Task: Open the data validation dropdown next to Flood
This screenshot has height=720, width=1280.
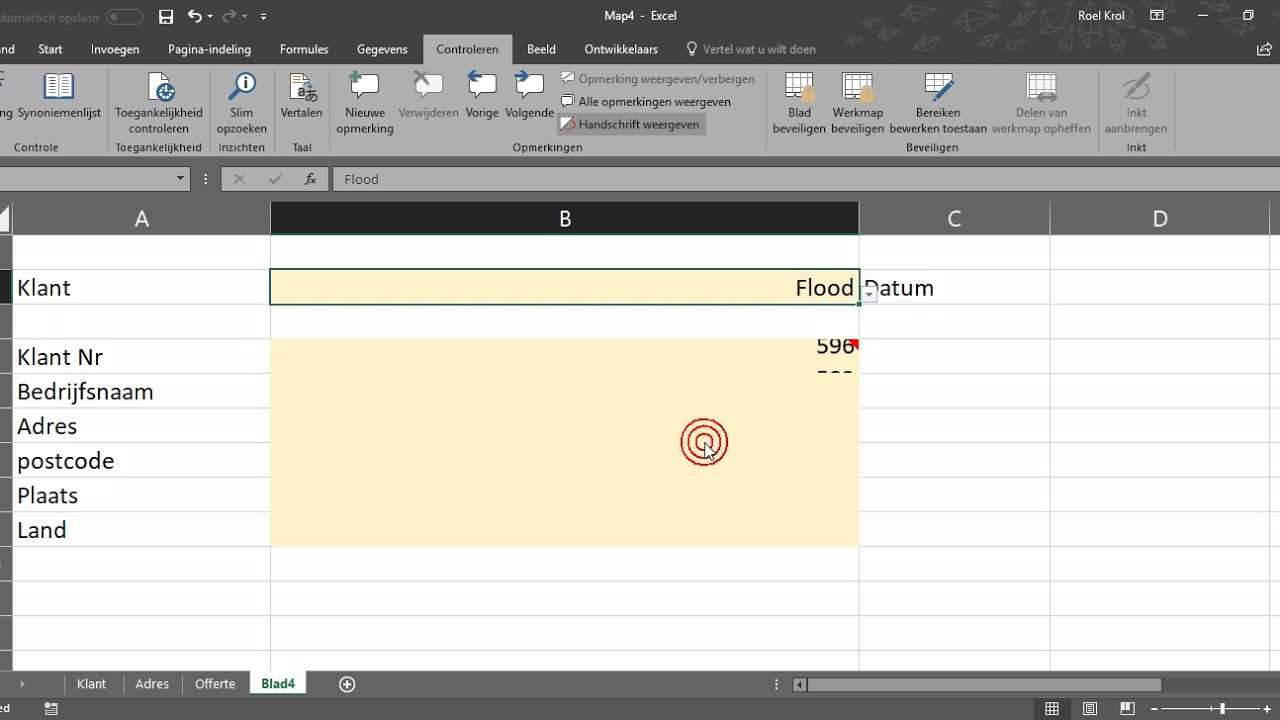Action: 869,294
